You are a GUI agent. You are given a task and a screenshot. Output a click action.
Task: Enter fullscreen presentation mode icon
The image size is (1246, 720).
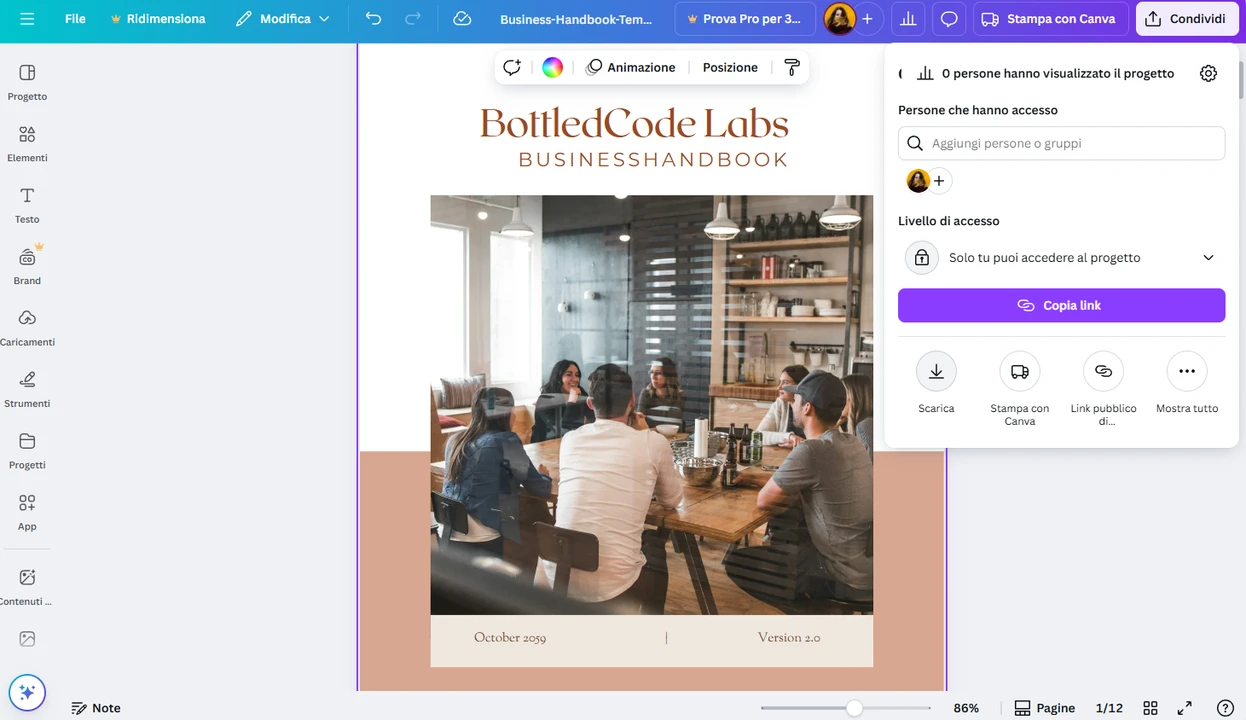click(1185, 708)
